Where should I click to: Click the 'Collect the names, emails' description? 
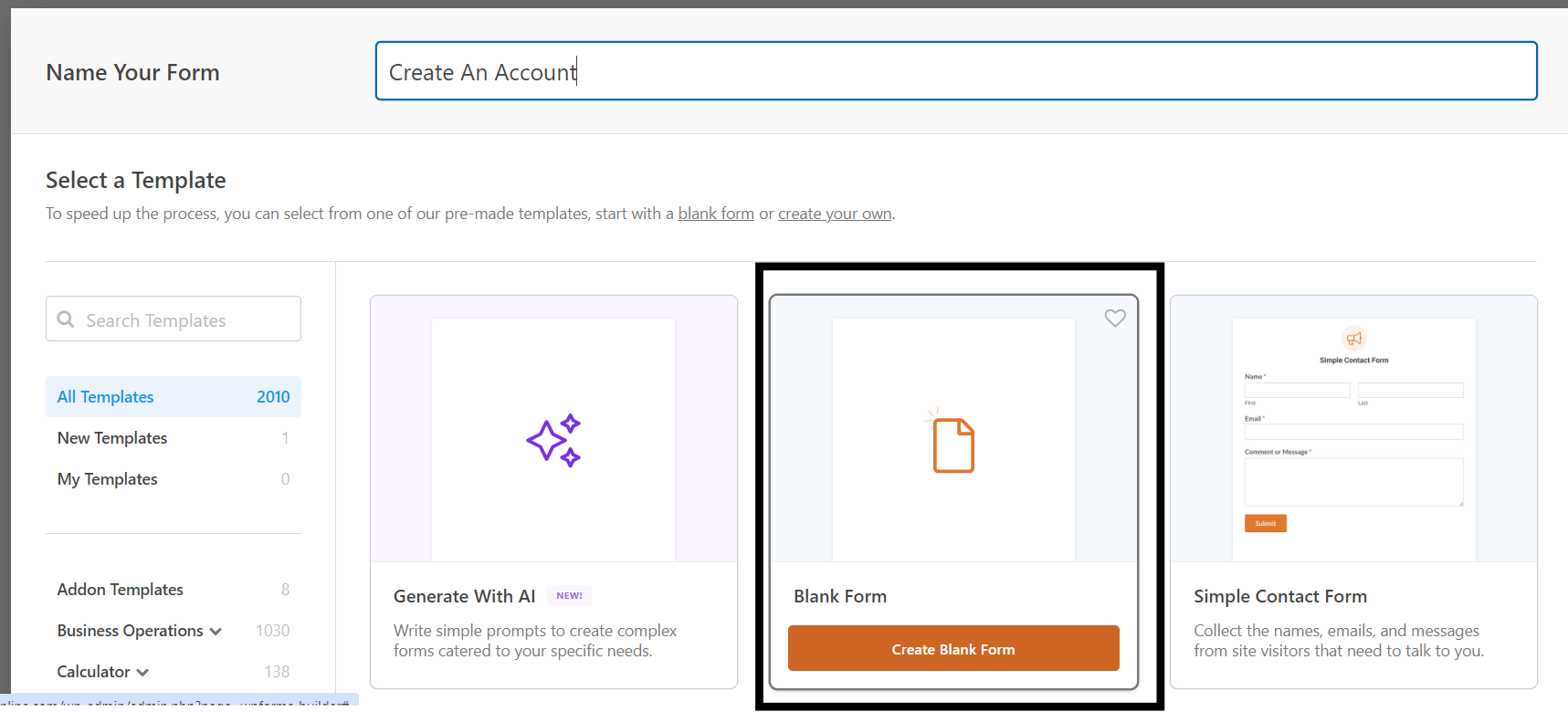point(1339,641)
